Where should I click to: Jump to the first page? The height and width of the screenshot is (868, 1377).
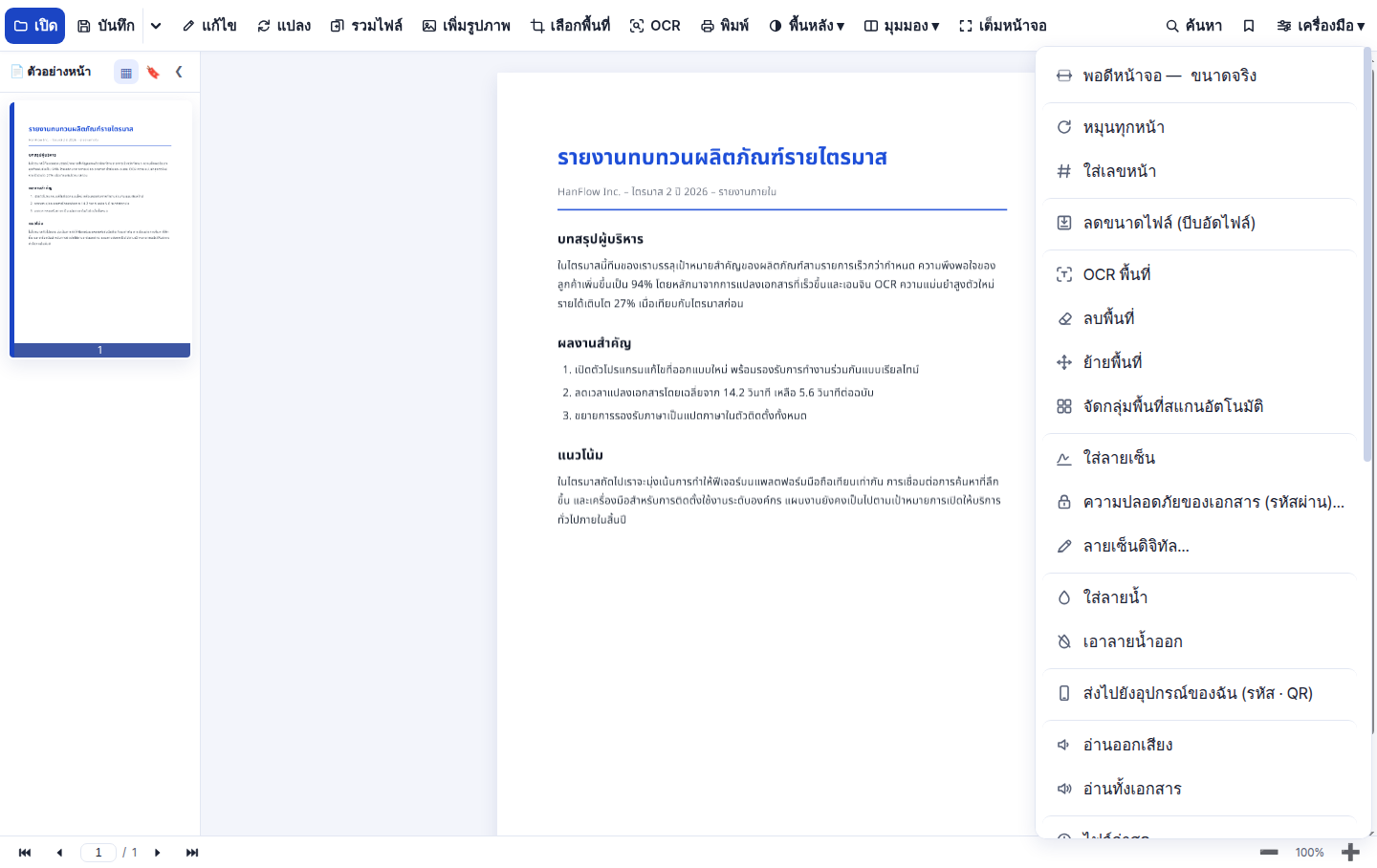coord(25,853)
